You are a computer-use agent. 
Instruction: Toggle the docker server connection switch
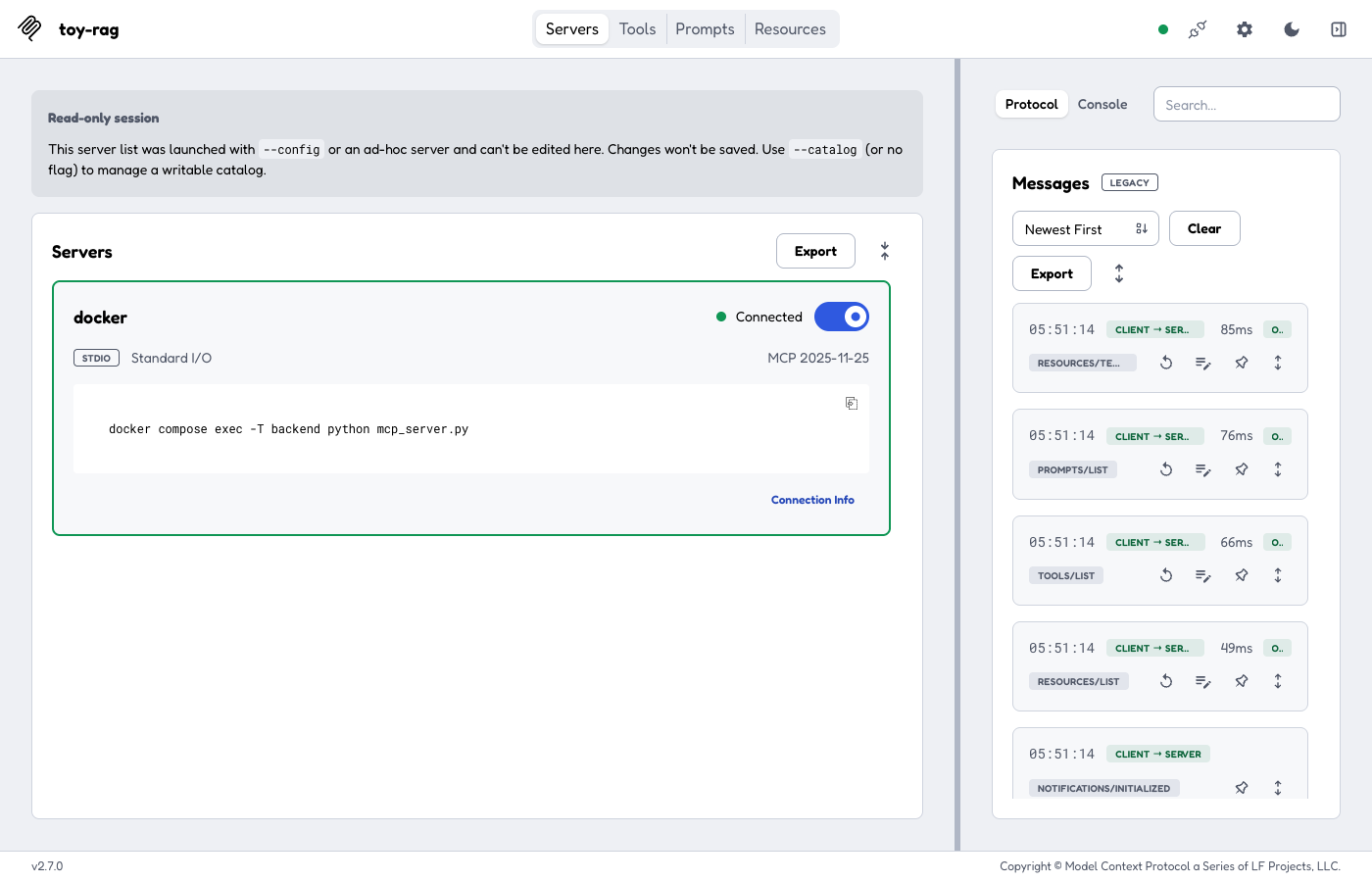coord(842,317)
